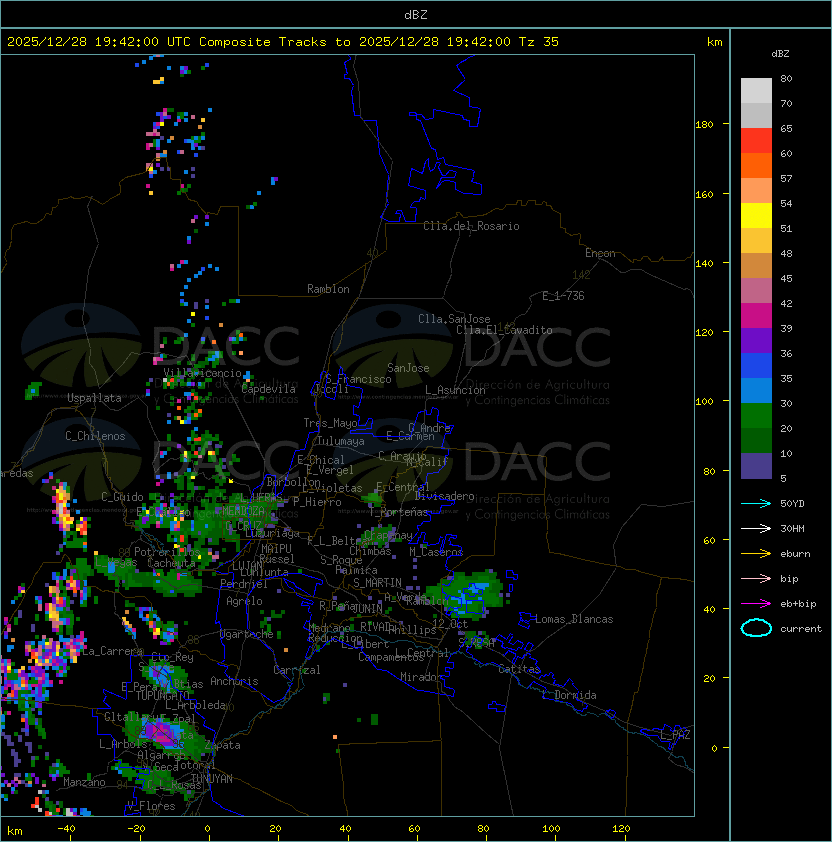832x842 pixels.
Task: Click the C_Guido map label
Action: (122, 497)
